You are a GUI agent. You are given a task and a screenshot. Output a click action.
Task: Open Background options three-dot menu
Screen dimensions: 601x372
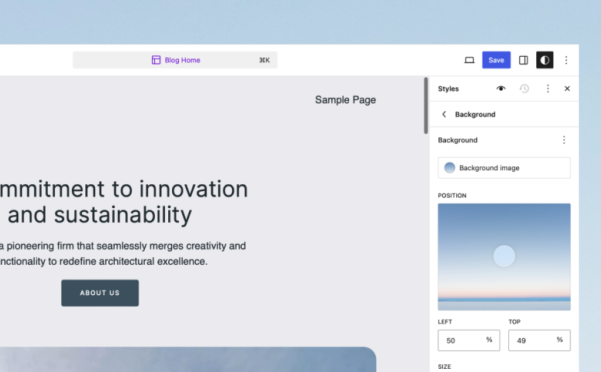click(x=564, y=140)
